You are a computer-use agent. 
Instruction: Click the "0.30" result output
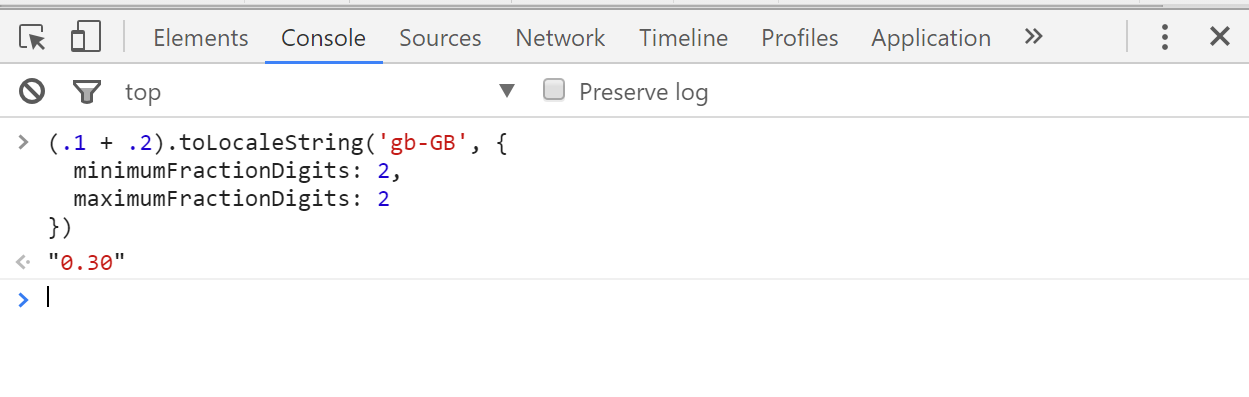click(87, 263)
